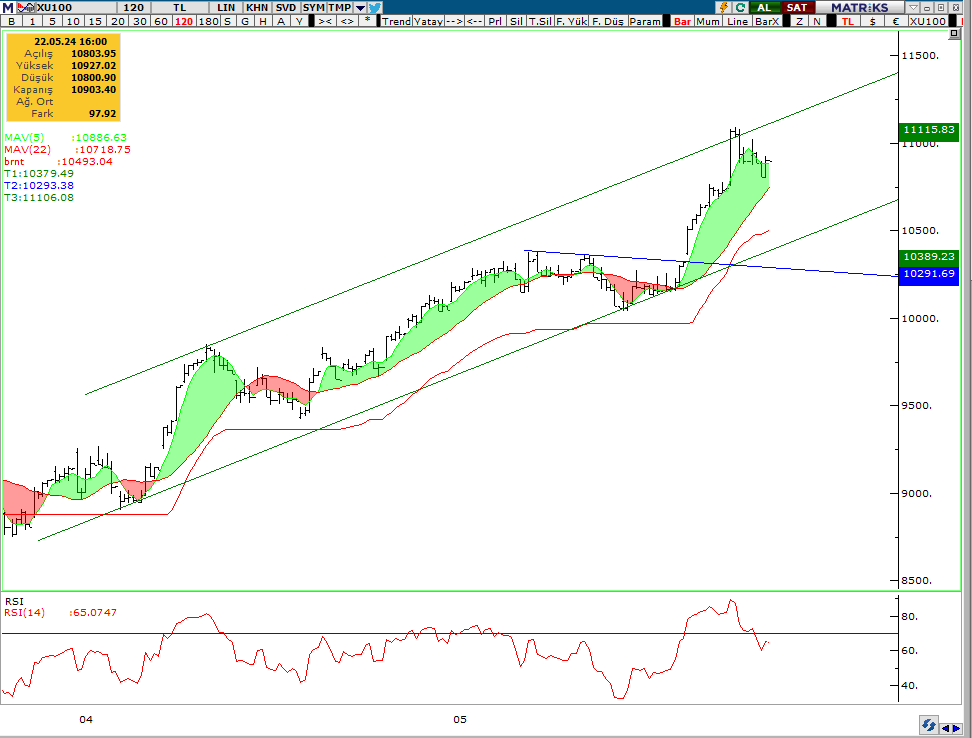Select the 15-minute period
Screen dimensions: 972x738
95,21
